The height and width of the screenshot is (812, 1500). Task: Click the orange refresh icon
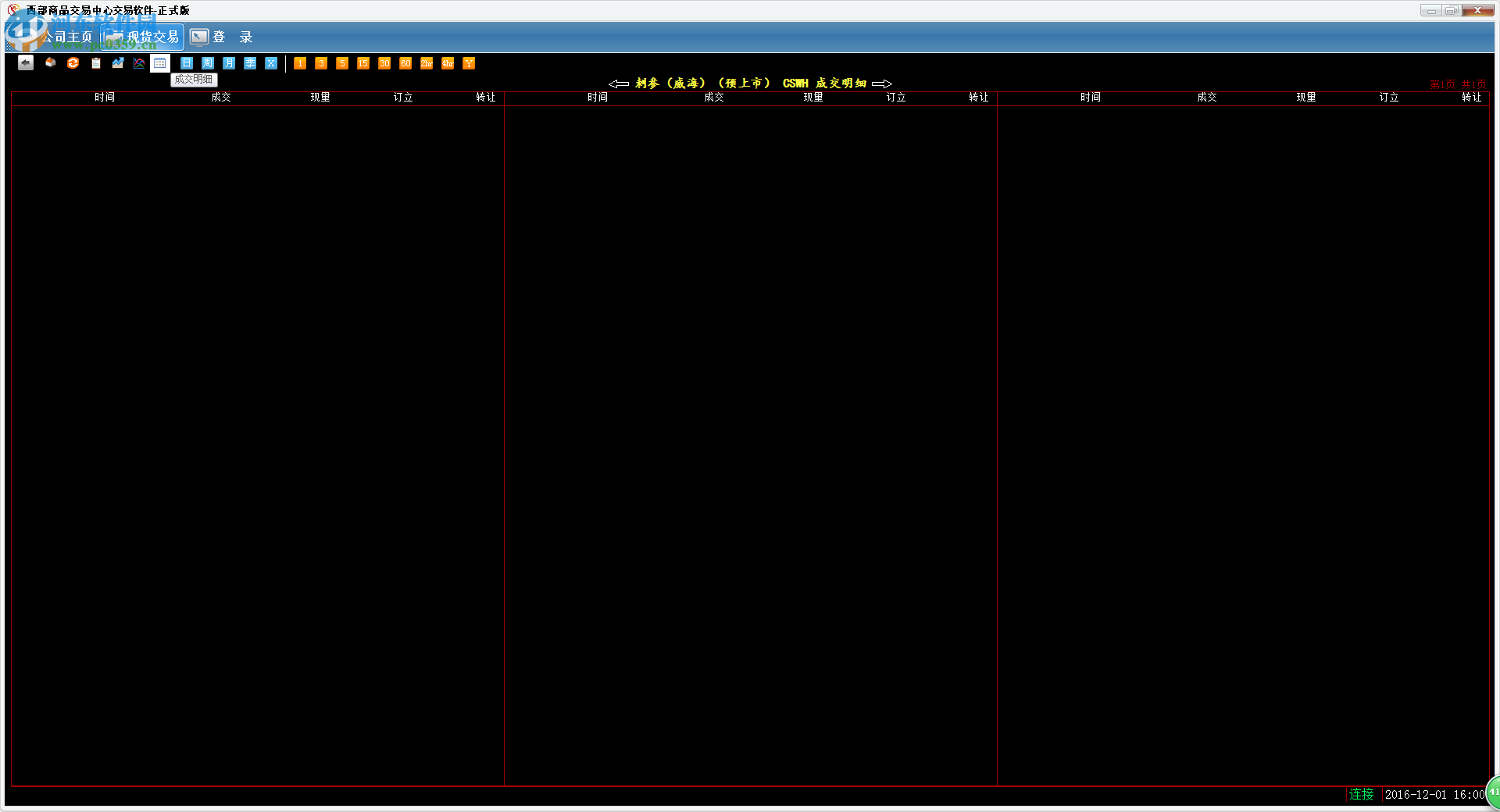pyautogui.click(x=73, y=63)
